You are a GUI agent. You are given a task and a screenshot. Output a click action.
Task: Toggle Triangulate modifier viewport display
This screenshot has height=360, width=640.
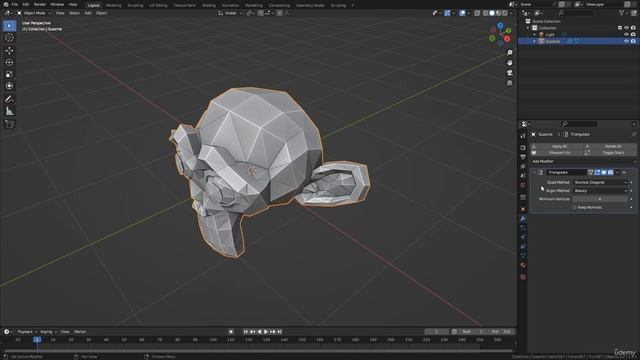[x=604, y=173]
